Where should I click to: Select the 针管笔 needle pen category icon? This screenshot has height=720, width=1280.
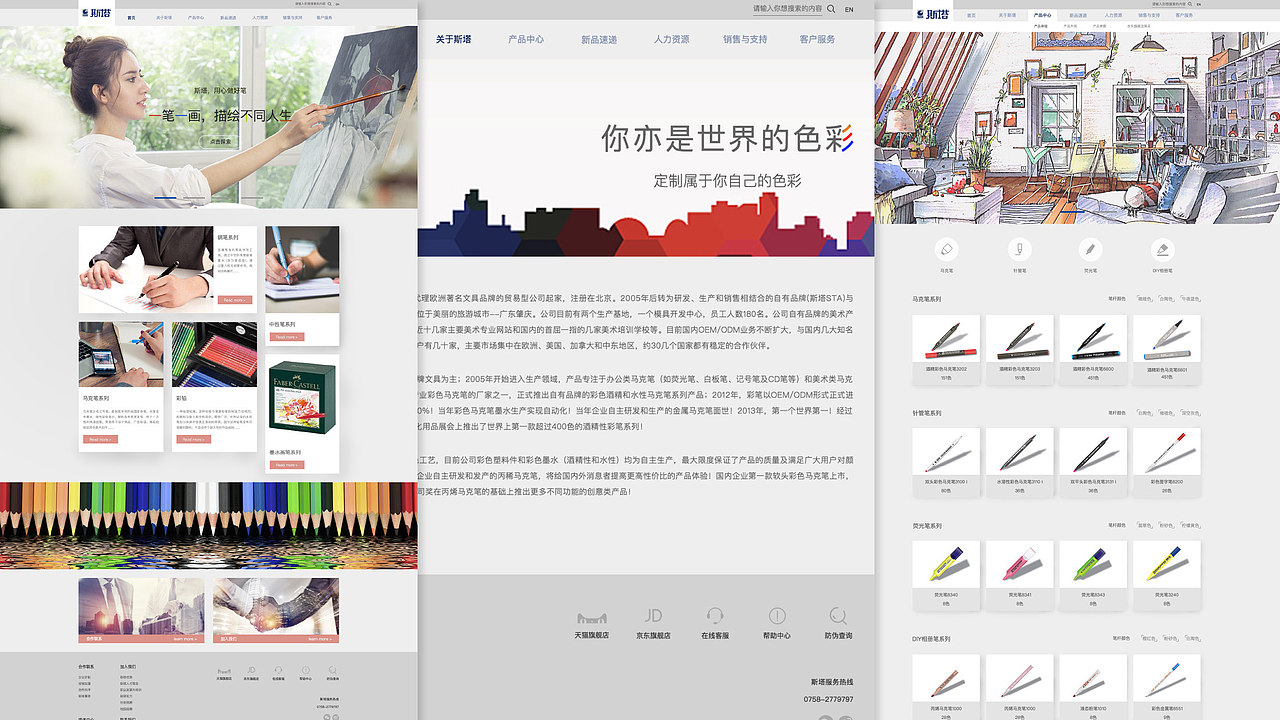click(1020, 248)
